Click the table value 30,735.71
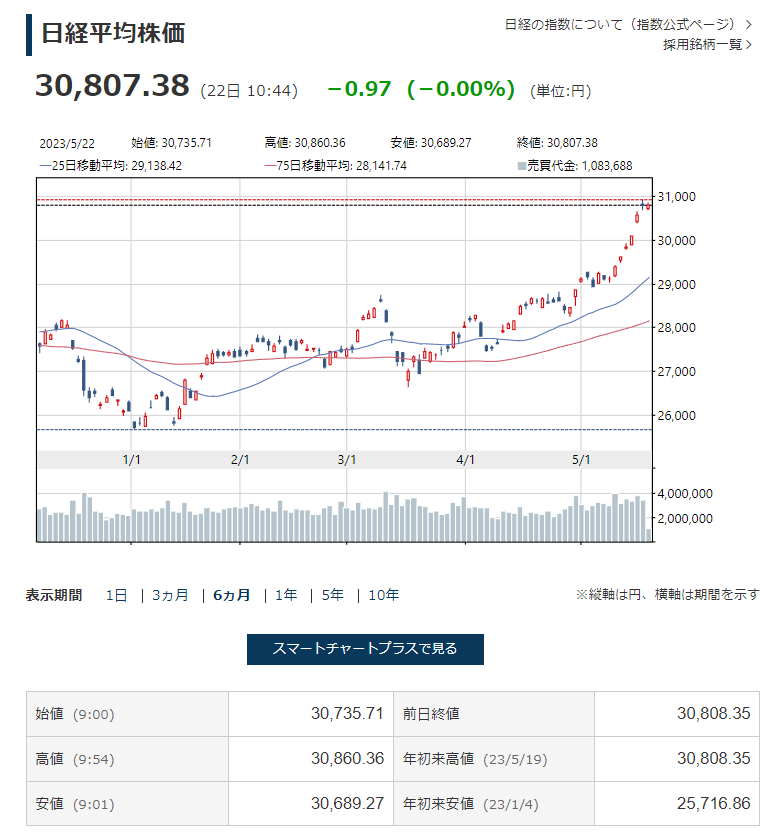Image resolution: width=765 pixels, height=833 pixels. (347, 713)
